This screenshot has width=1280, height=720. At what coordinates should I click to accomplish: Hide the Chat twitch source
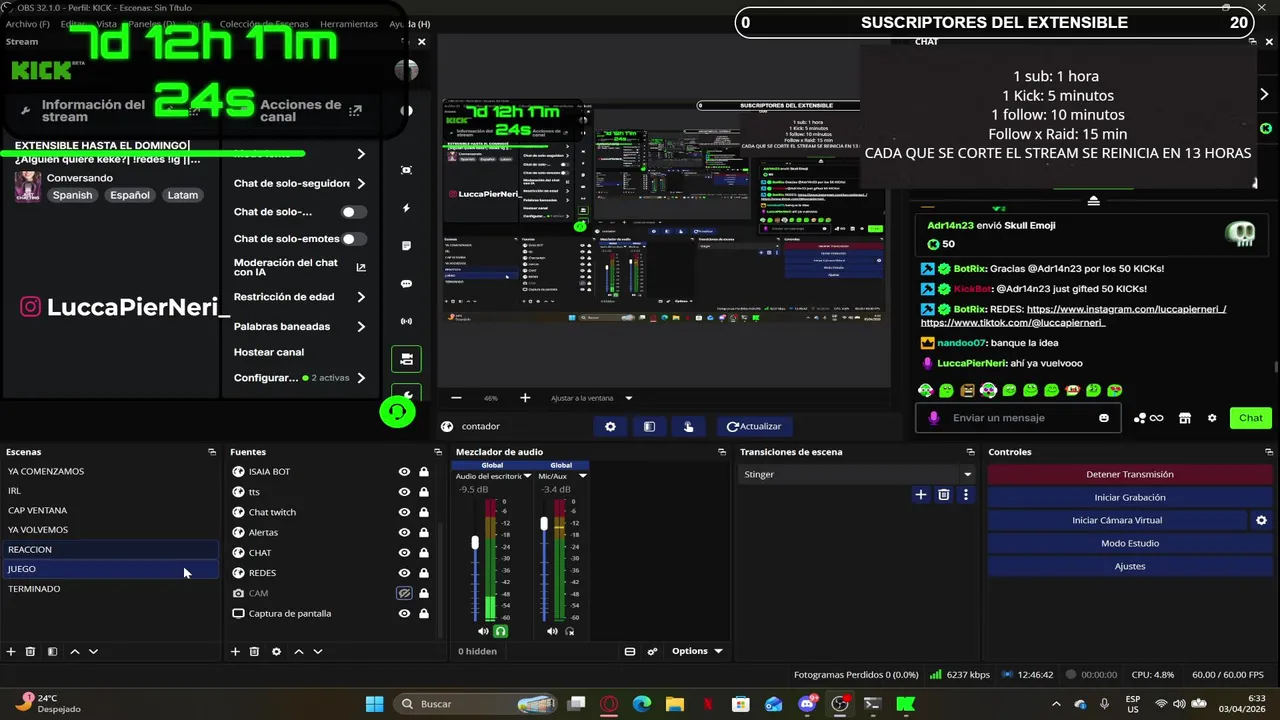click(404, 512)
